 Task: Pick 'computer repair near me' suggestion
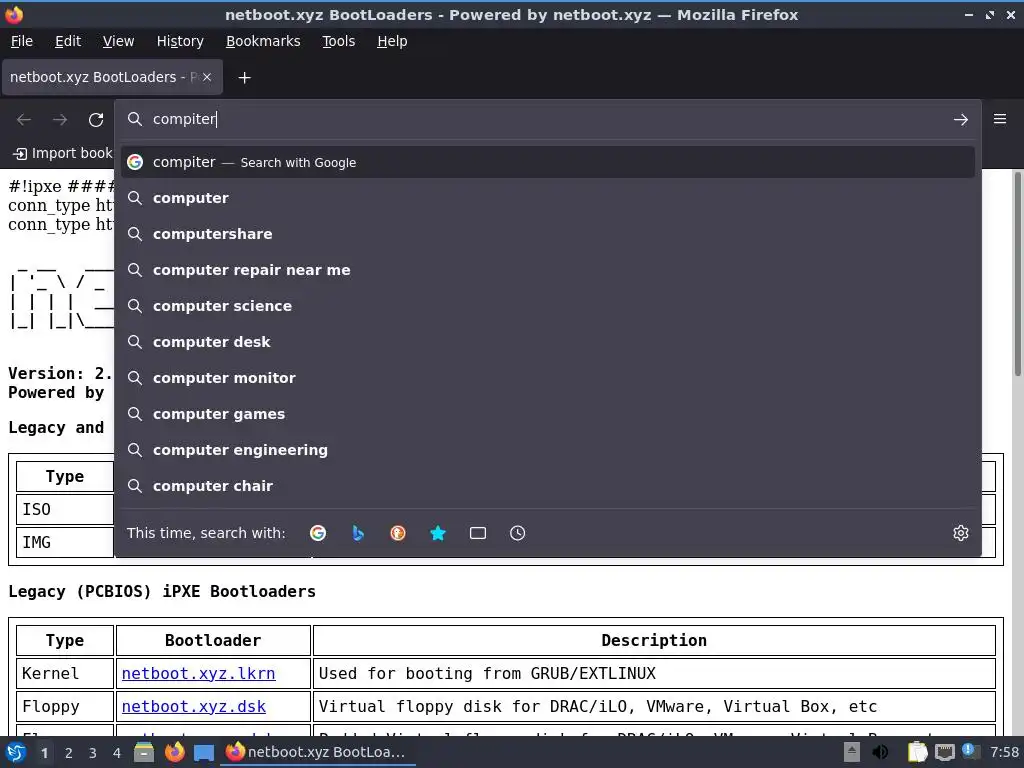coord(547,270)
